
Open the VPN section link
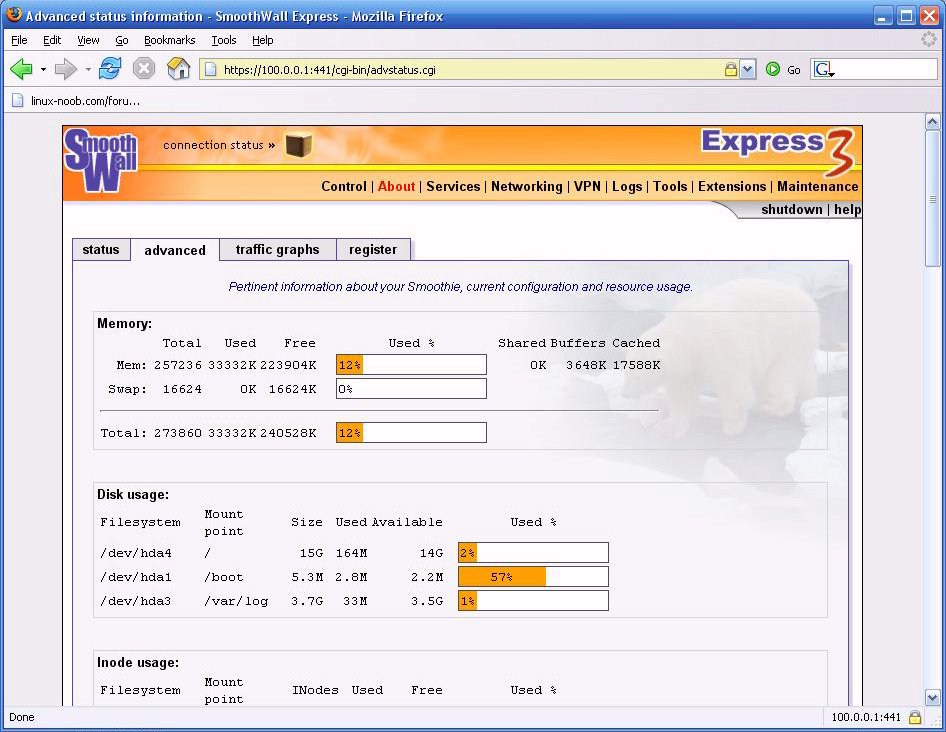coord(587,186)
